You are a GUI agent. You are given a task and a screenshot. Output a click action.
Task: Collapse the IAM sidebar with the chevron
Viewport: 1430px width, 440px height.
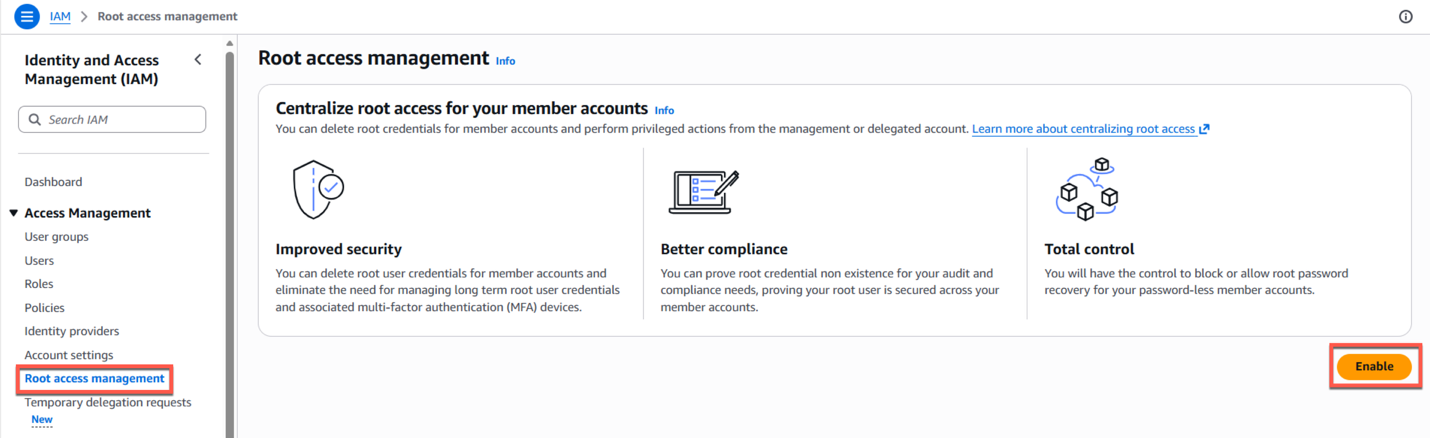click(198, 60)
